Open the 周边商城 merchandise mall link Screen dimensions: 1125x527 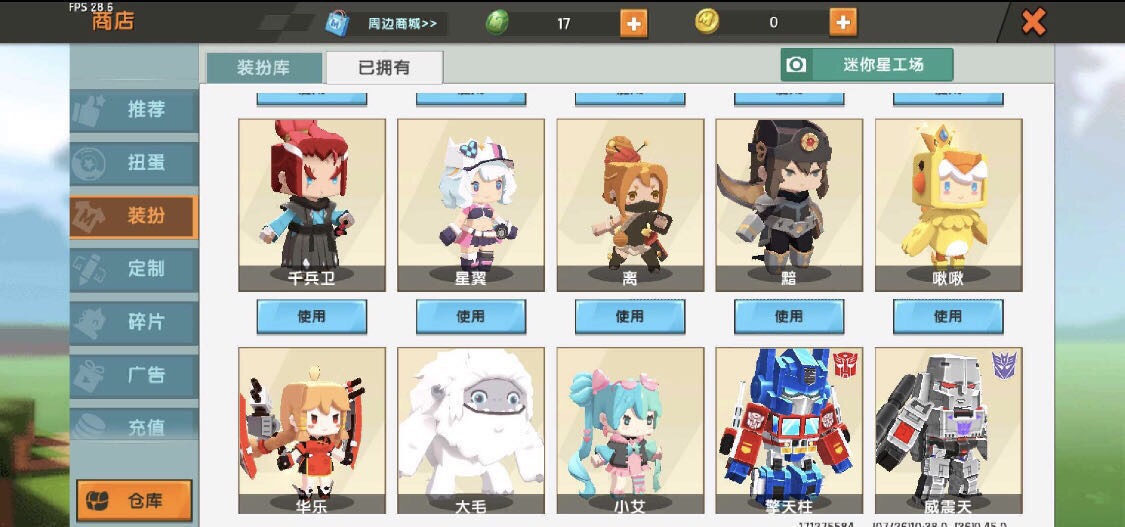tap(402, 24)
